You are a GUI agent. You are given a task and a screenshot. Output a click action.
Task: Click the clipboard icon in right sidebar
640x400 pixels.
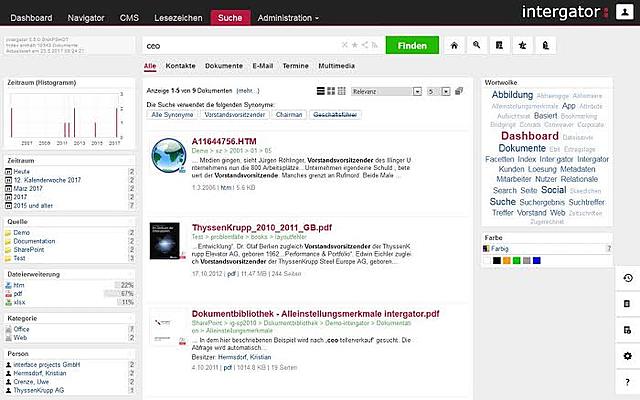point(628,304)
